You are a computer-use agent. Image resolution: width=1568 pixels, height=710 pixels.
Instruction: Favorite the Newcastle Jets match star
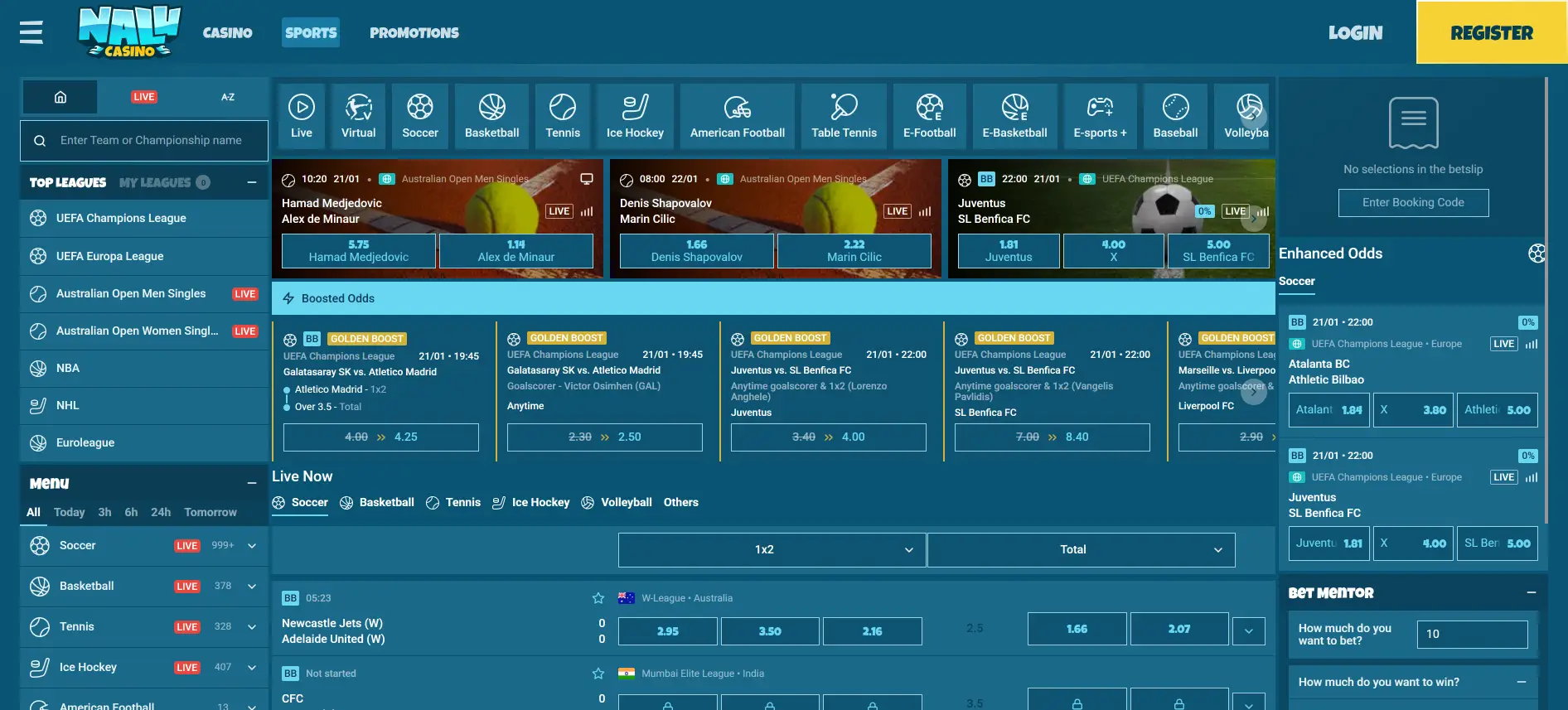coord(598,598)
